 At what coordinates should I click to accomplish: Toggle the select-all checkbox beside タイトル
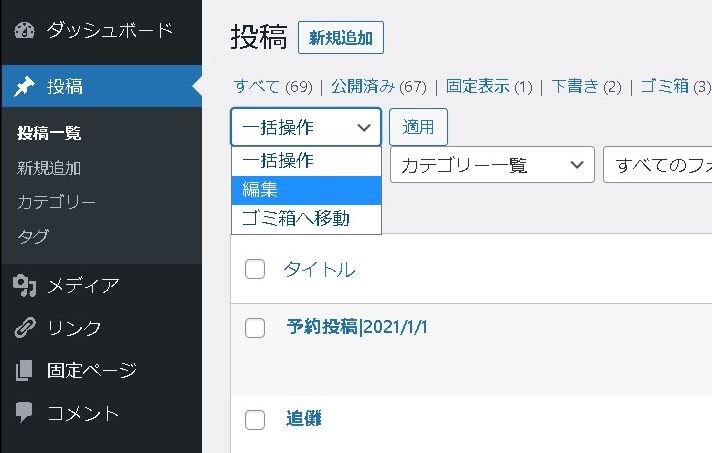coord(255,269)
